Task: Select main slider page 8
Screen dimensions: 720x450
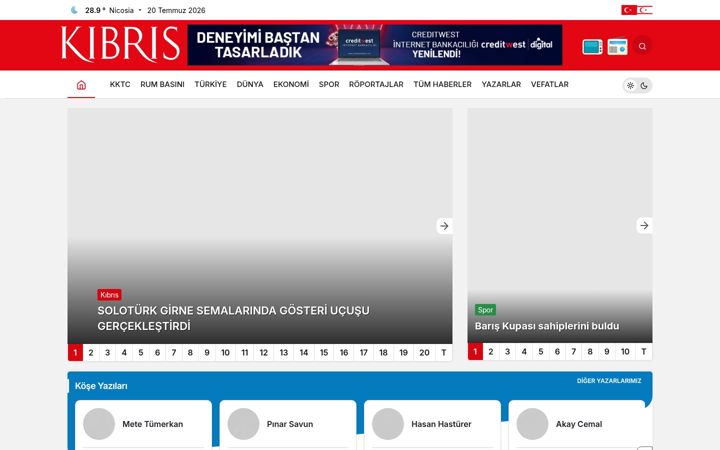Action: click(x=190, y=353)
